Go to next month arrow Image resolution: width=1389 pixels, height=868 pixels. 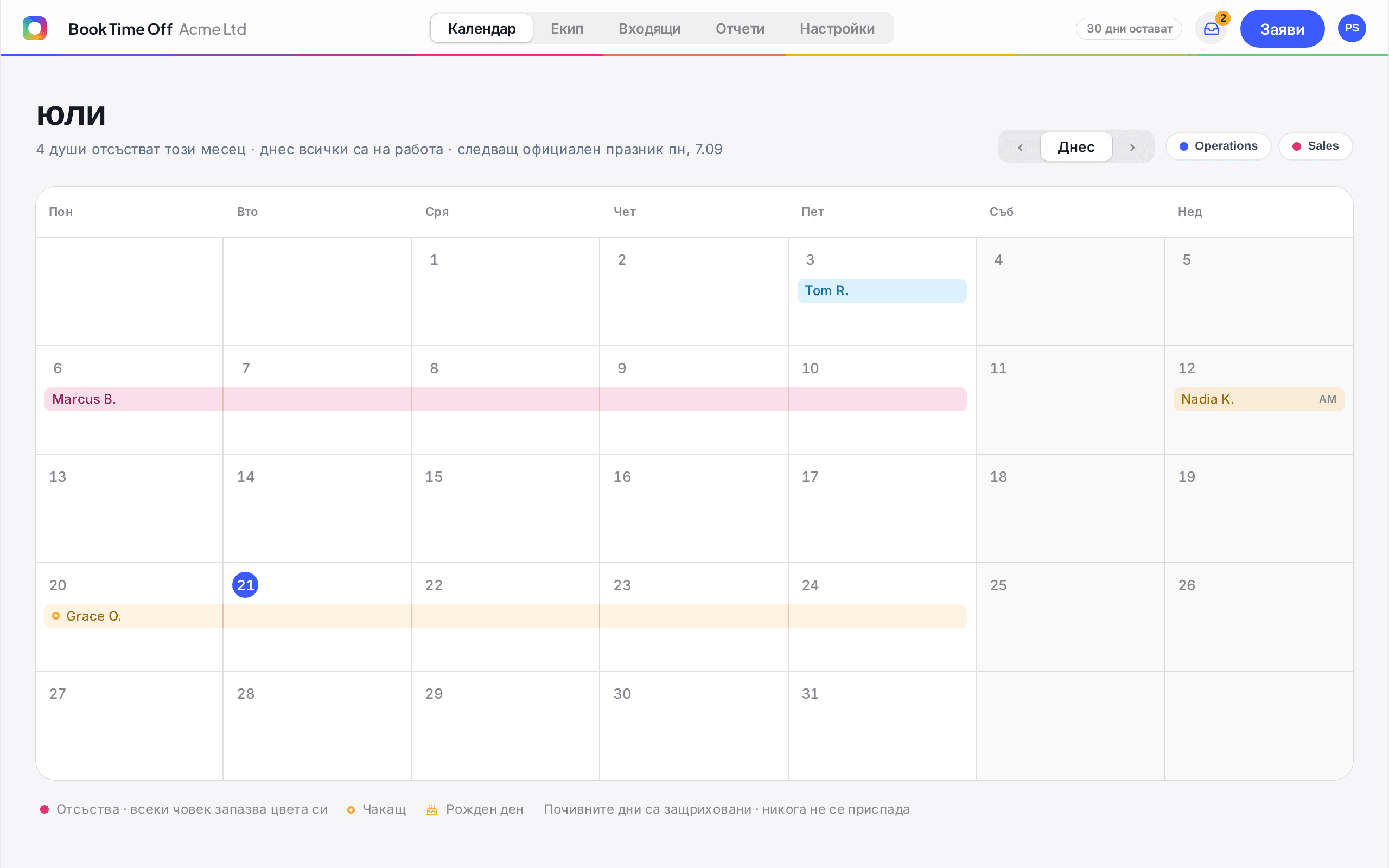click(x=1132, y=147)
